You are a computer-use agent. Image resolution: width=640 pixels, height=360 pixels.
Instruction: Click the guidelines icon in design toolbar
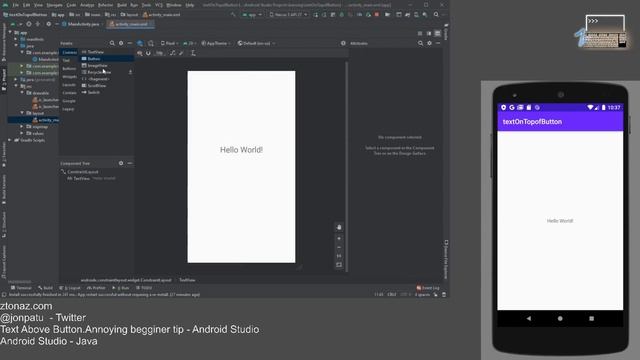[x=193, y=53]
